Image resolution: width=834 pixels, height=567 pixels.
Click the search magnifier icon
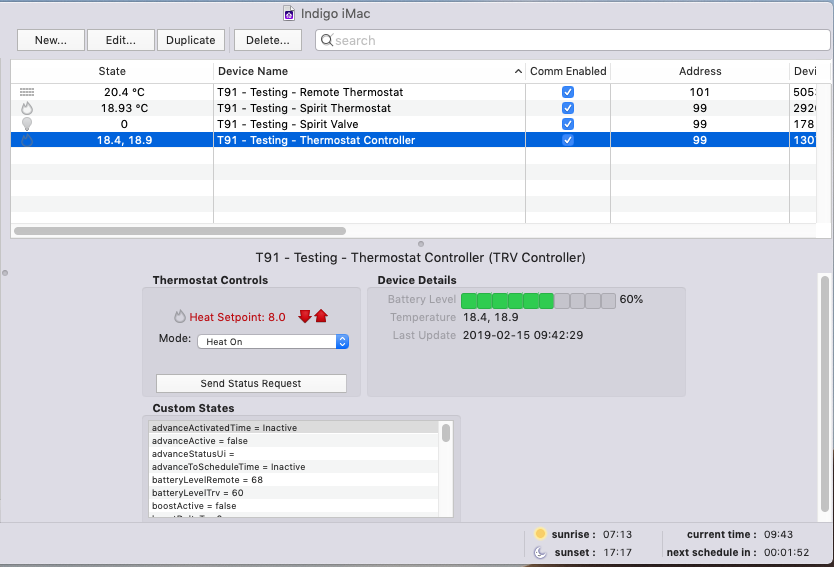(x=327, y=40)
